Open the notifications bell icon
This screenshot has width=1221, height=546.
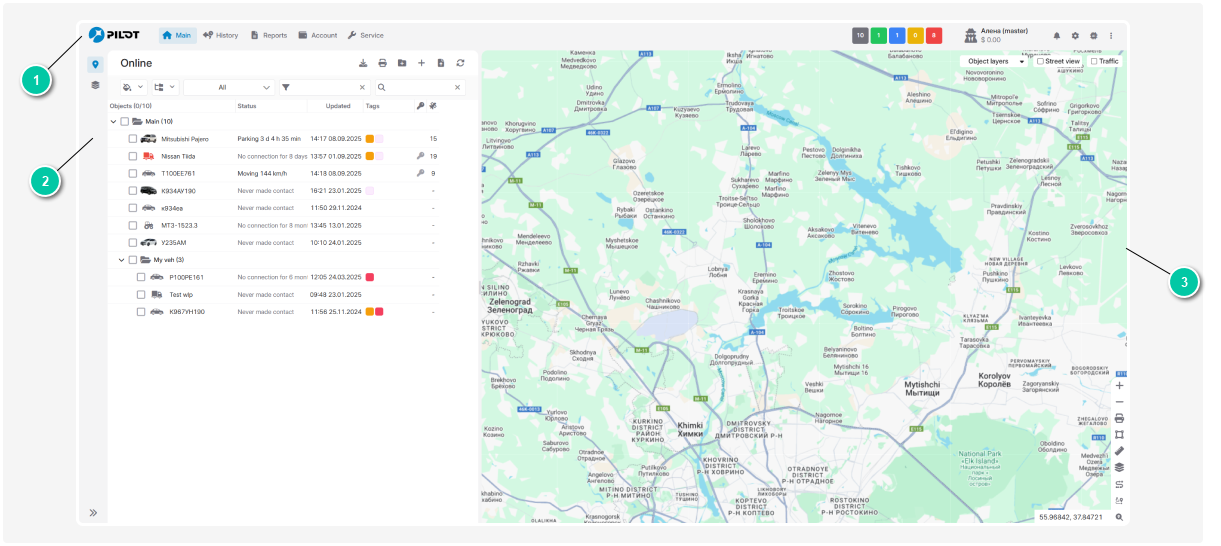1056,36
